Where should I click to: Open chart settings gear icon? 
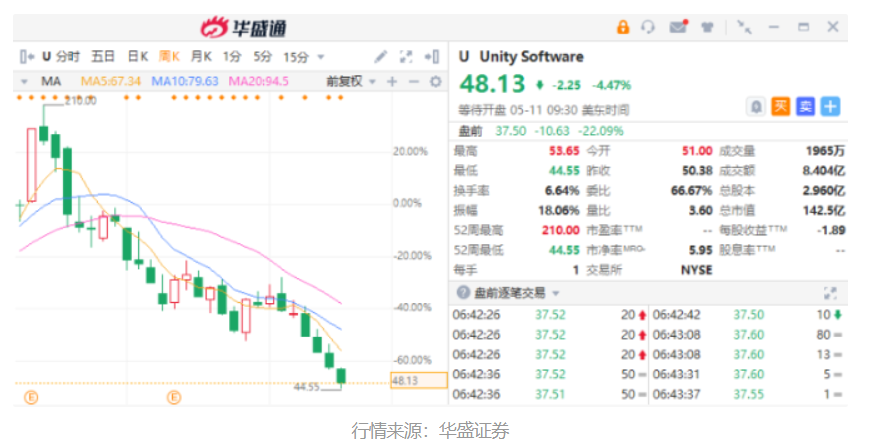point(436,82)
